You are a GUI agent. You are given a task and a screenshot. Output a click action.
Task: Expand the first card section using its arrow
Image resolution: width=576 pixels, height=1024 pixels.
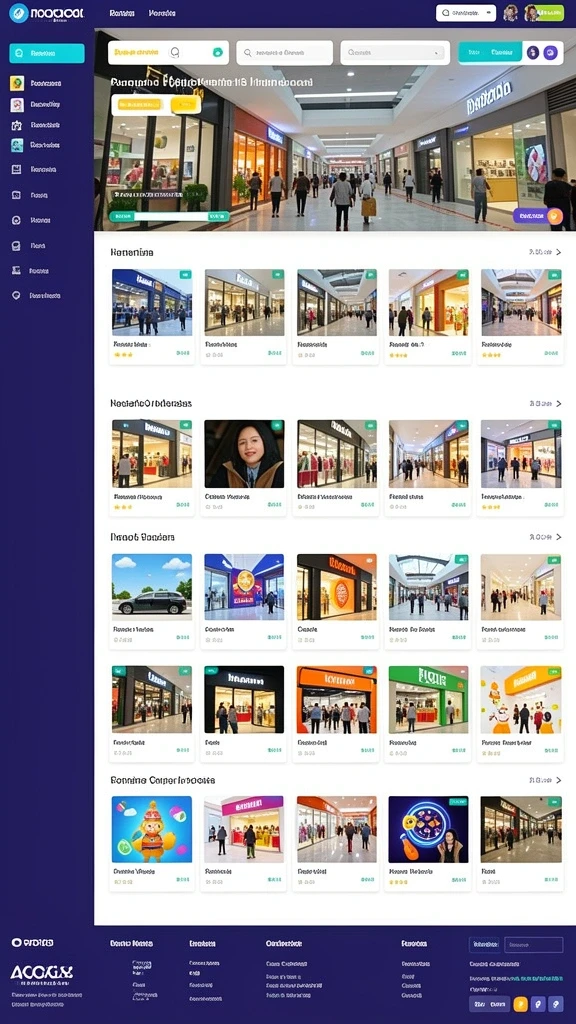pyautogui.click(x=558, y=251)
